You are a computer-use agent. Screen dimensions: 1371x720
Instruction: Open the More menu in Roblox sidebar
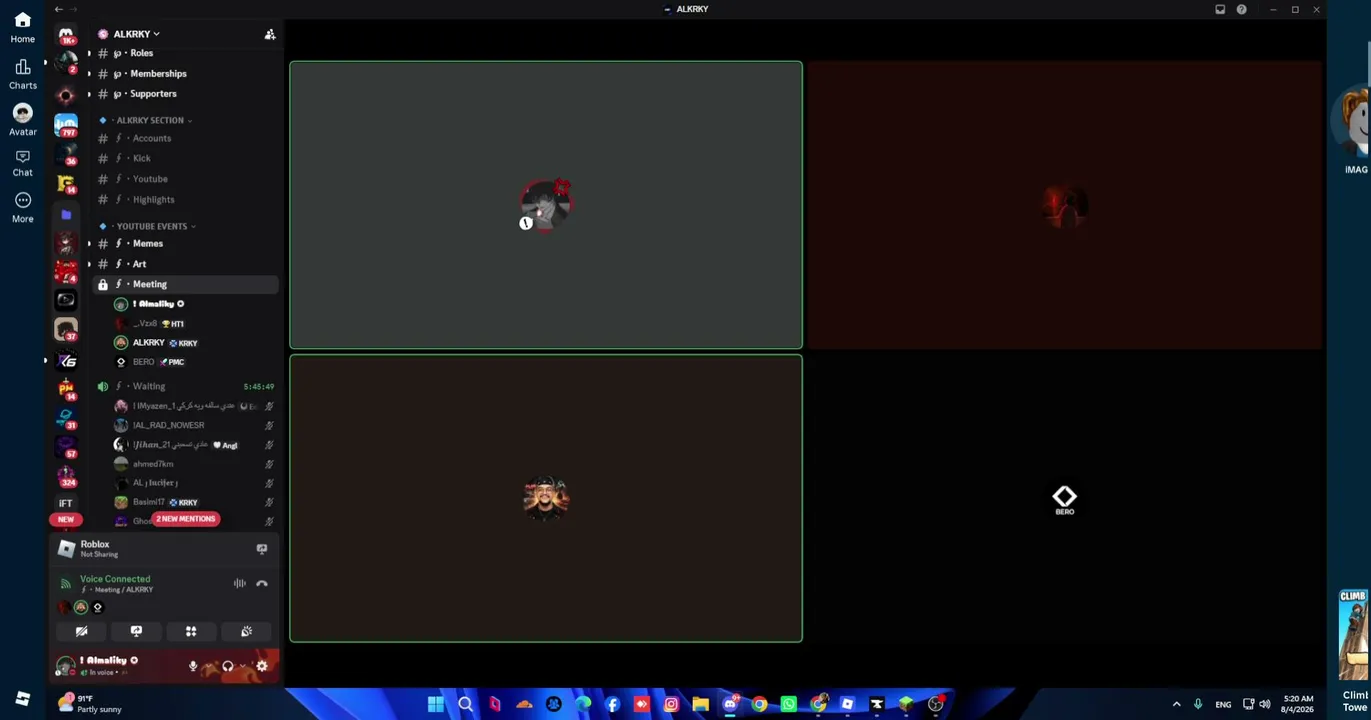[22, 207]
